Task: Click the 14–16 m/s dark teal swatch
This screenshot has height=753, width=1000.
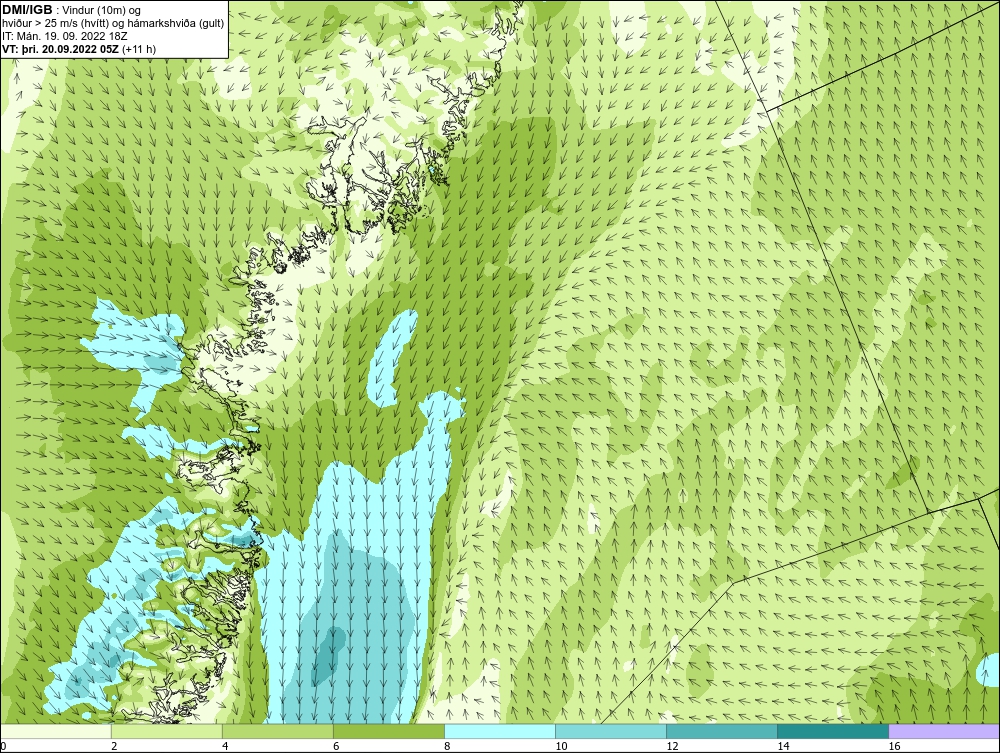Action: (x=833, y=731)
